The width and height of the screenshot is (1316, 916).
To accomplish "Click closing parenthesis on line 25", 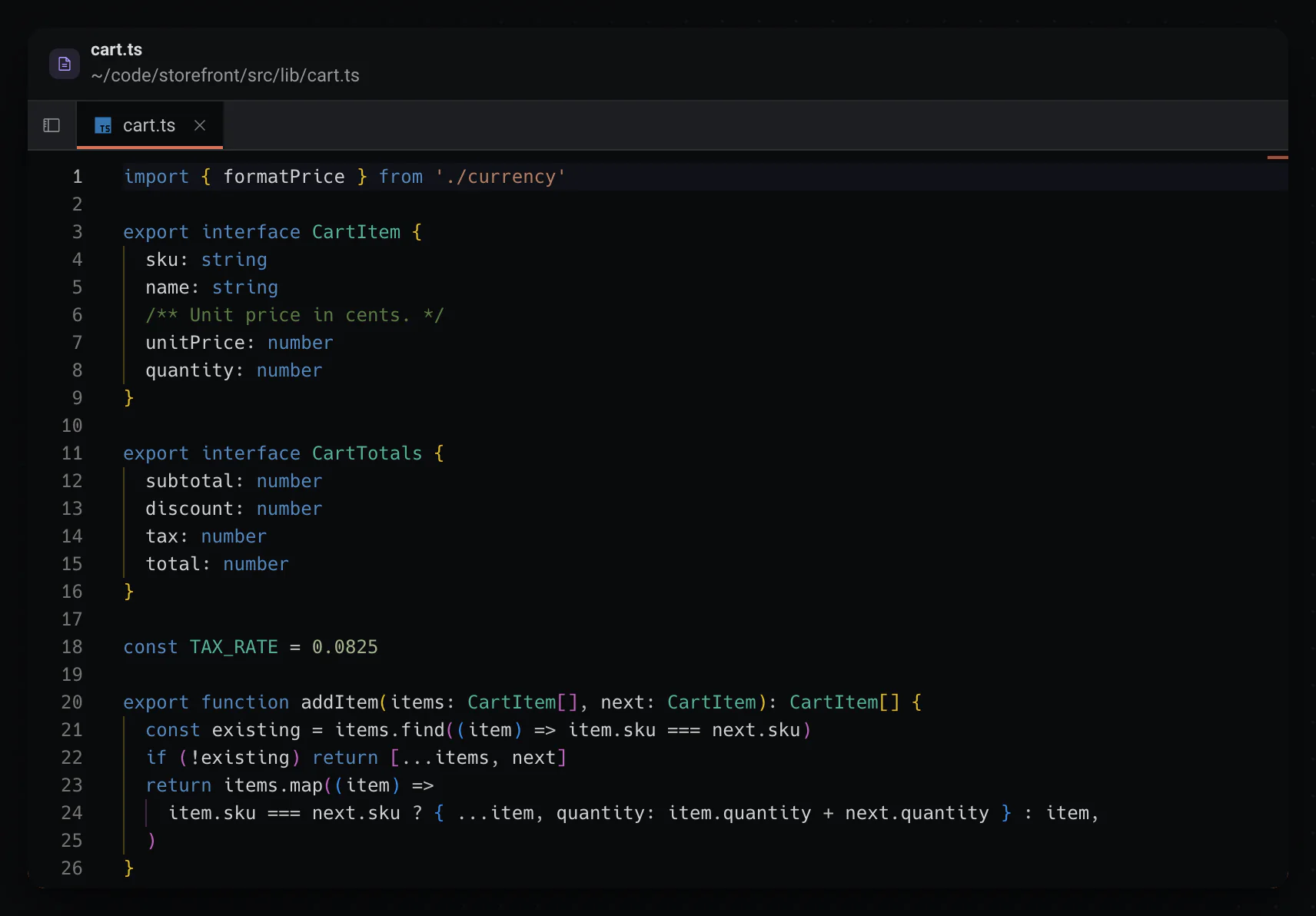I will pyautogui.click(x=151, y=841).
